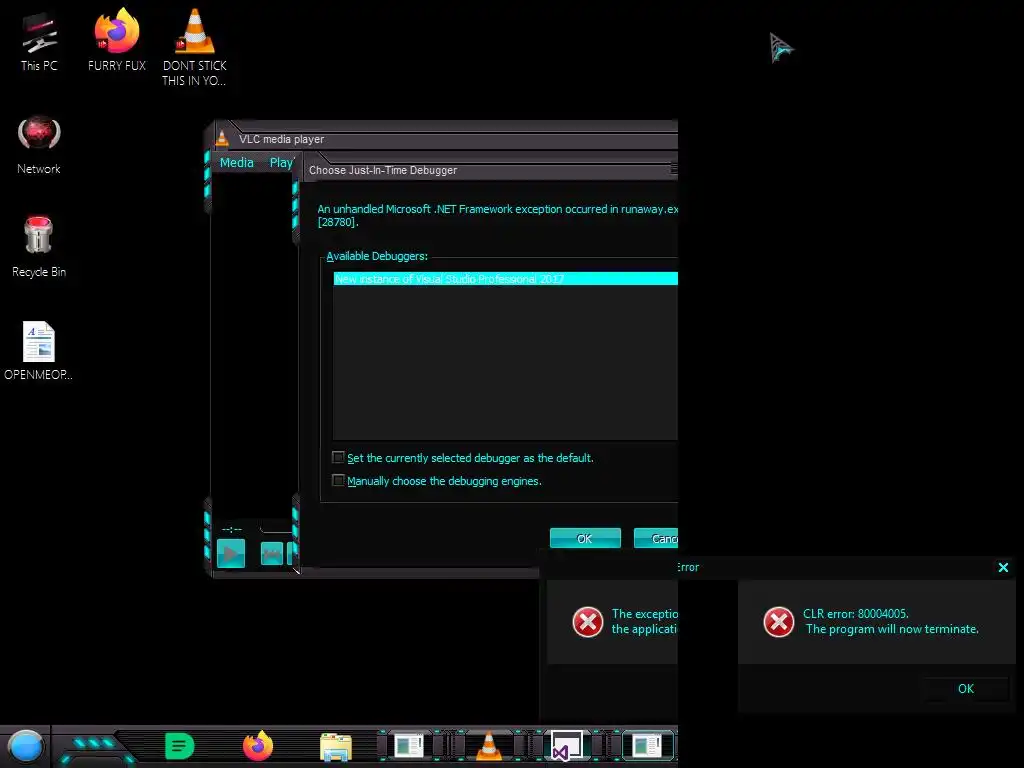Select the last window-thumbnail taskbar item
Image resolution: width=1024 pixels, height=768 pixels.
tap(647, 746)
